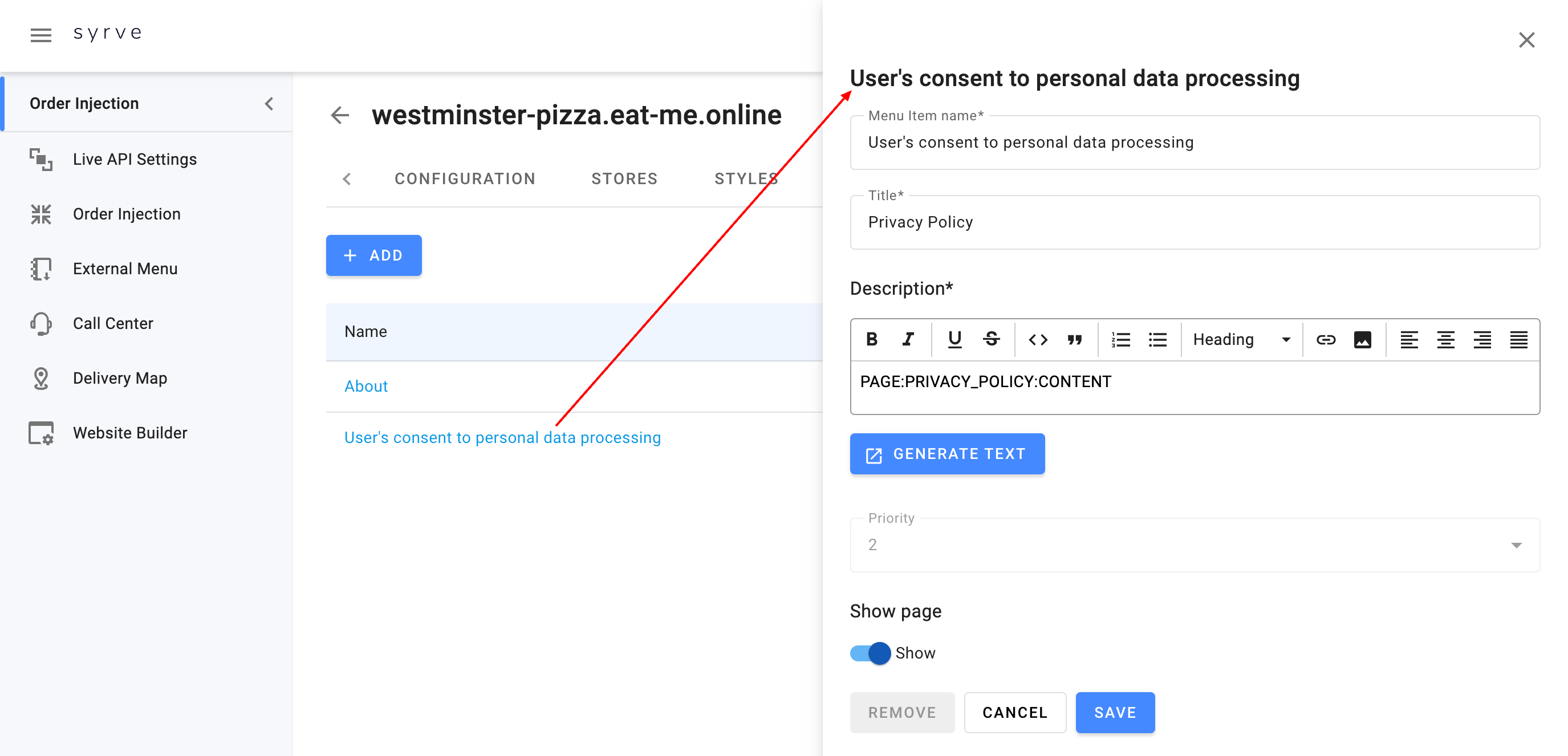The width and height of the screenshot is (1568, 756).
Task: Open the CONFIGURATION tab
Action: 465,178
